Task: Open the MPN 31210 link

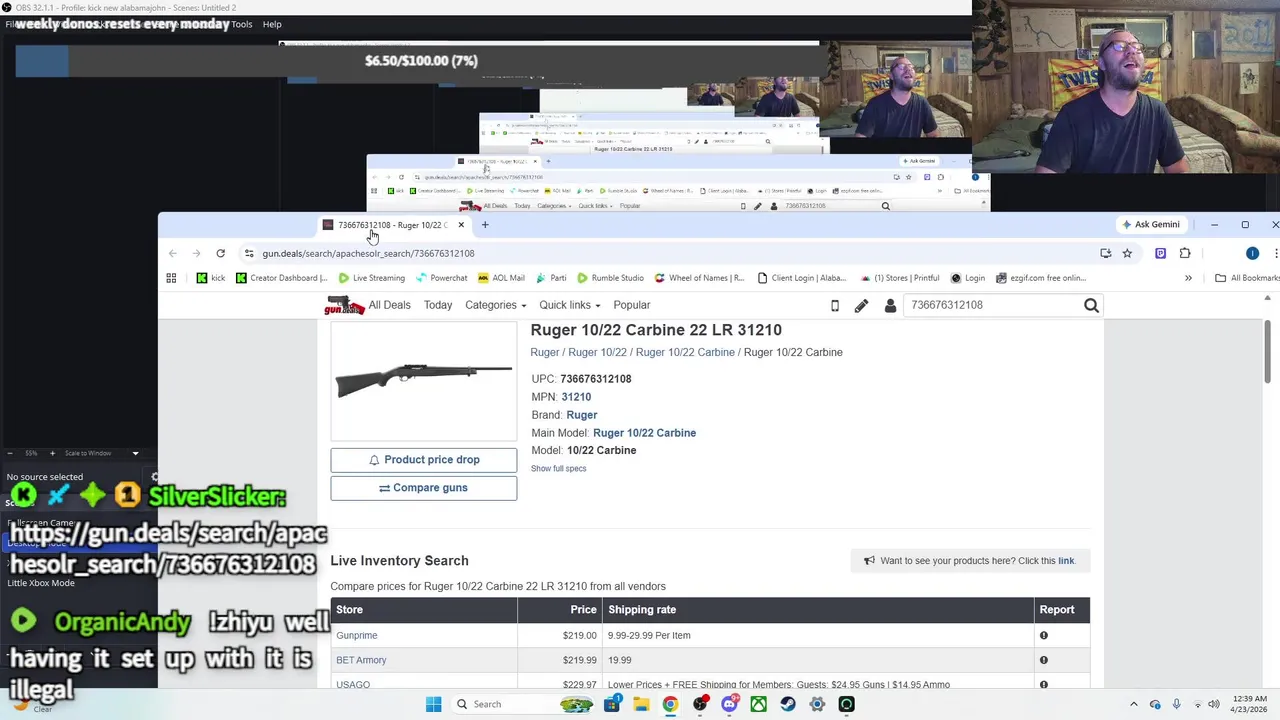Action: point(576,397)
